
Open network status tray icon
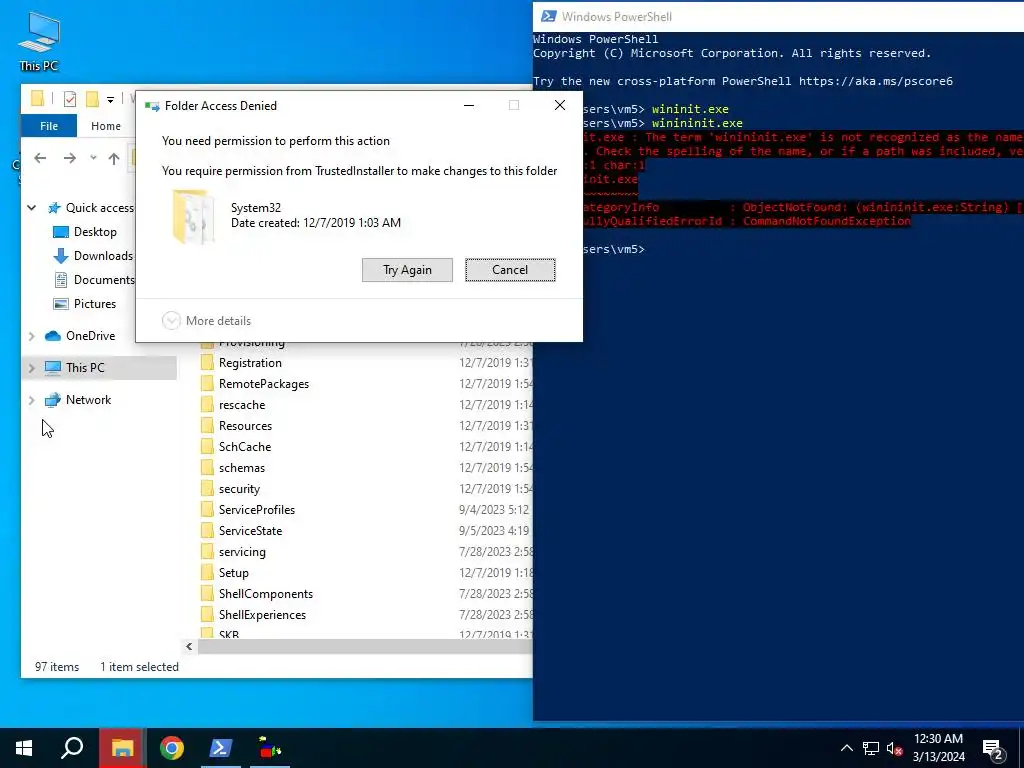coord(871,748)
